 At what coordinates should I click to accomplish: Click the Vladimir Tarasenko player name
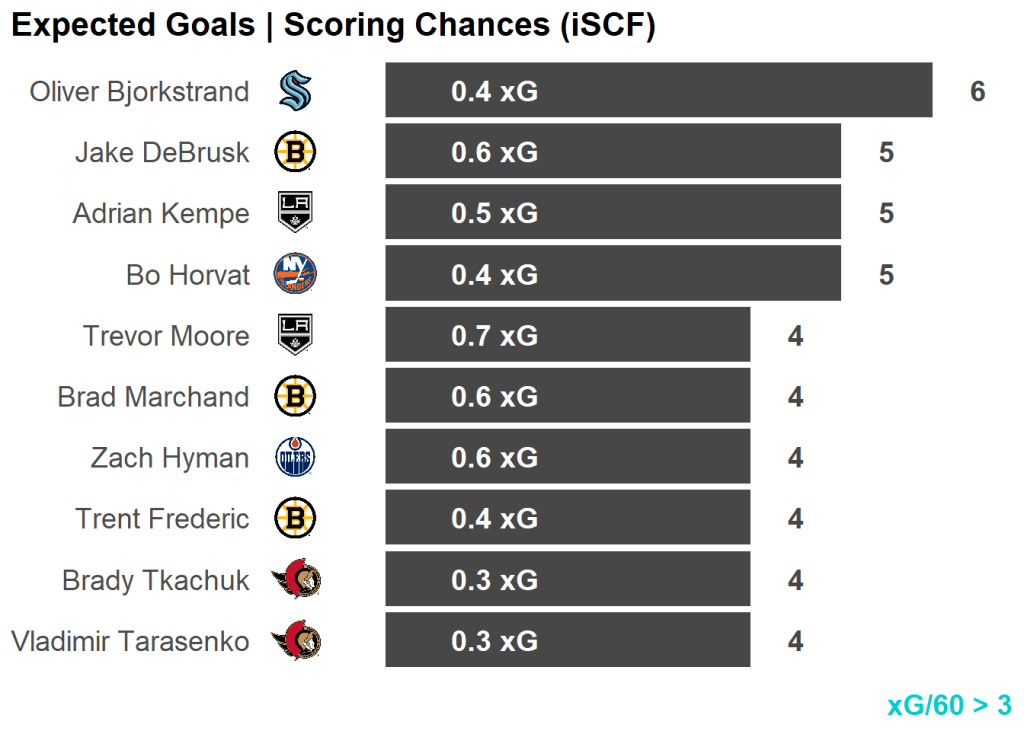tap(130, 641)
